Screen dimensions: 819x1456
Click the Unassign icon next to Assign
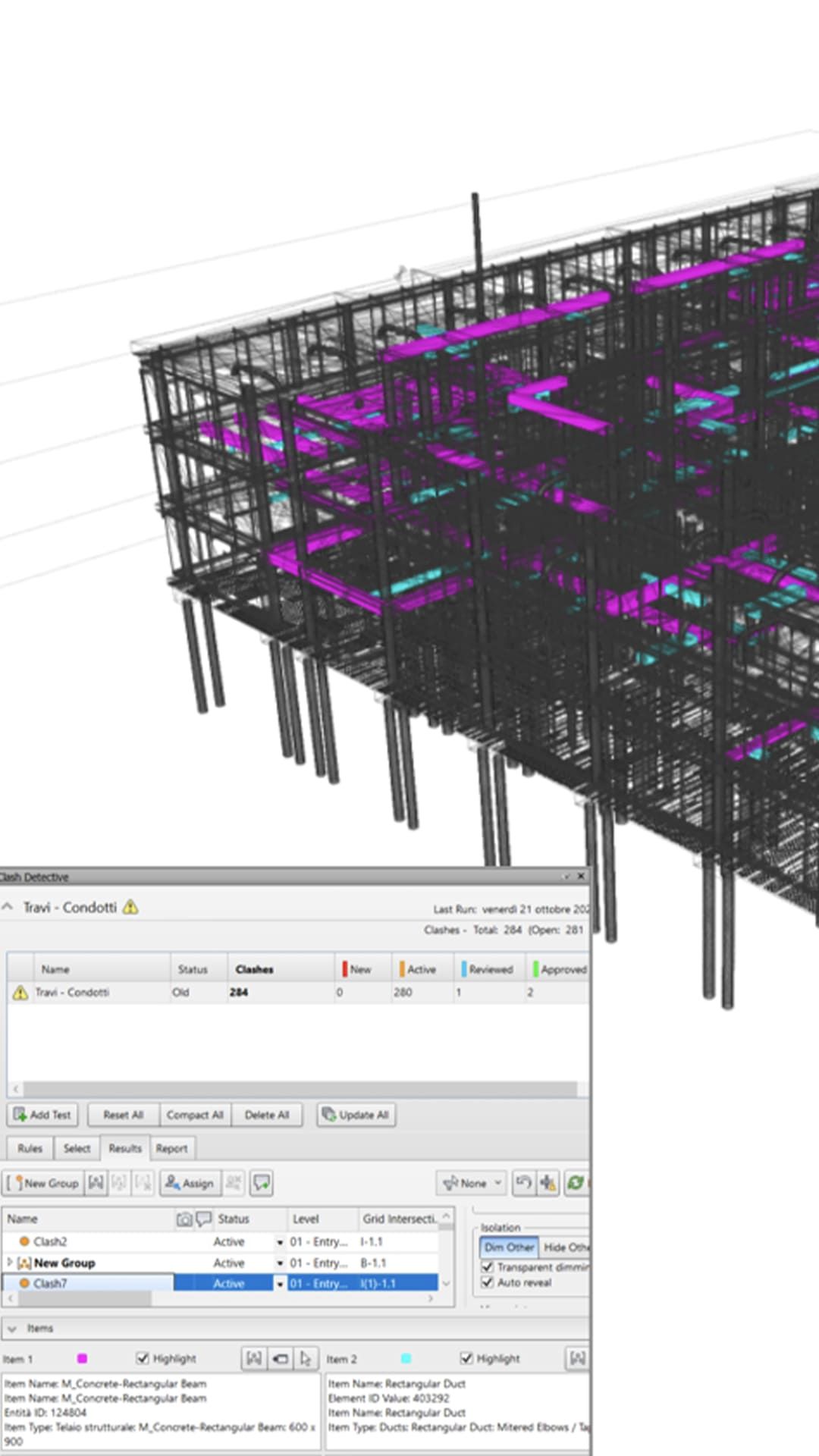point(234,1183)
